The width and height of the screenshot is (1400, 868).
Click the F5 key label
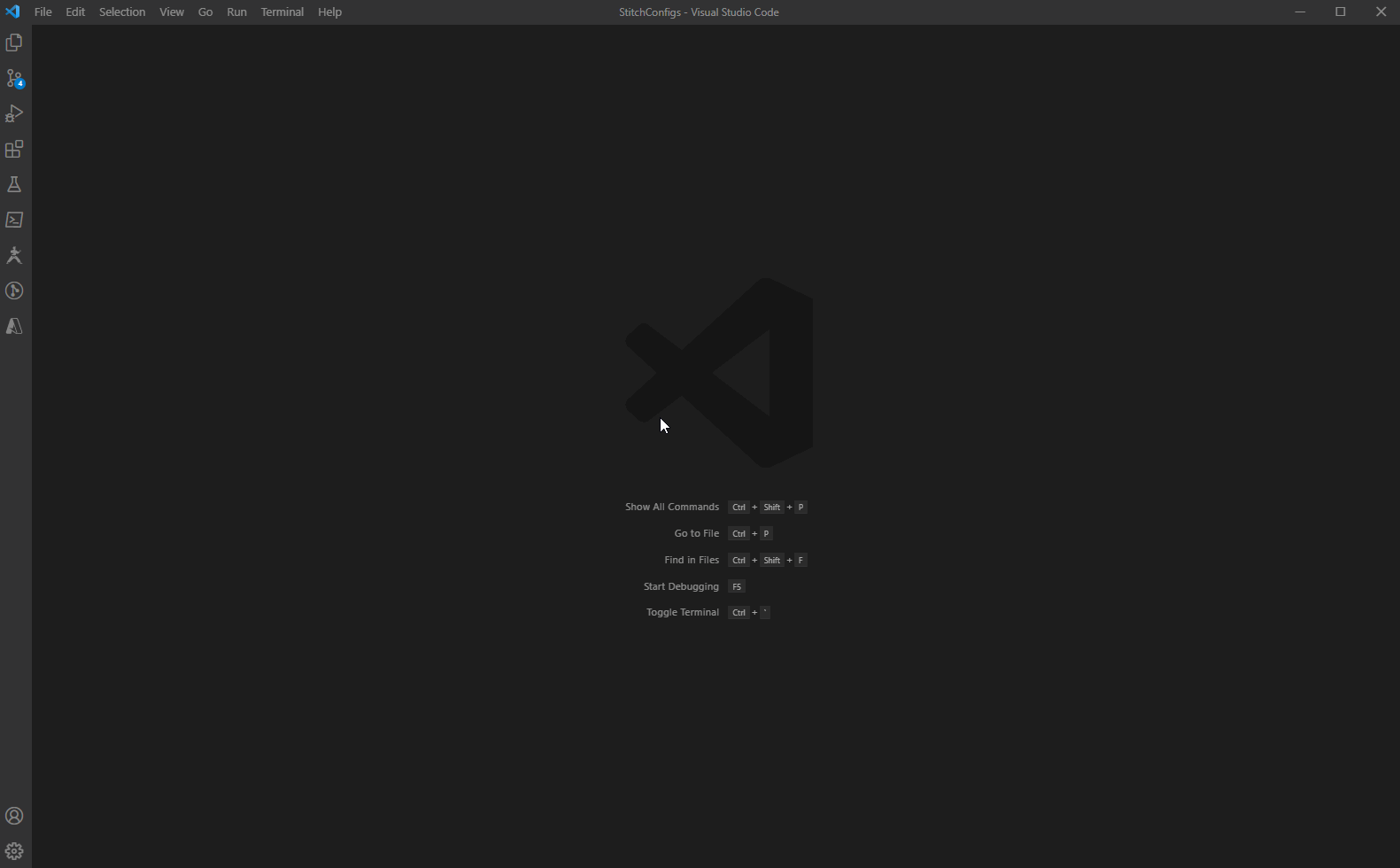pyautogui.click(x=737, y=587)
